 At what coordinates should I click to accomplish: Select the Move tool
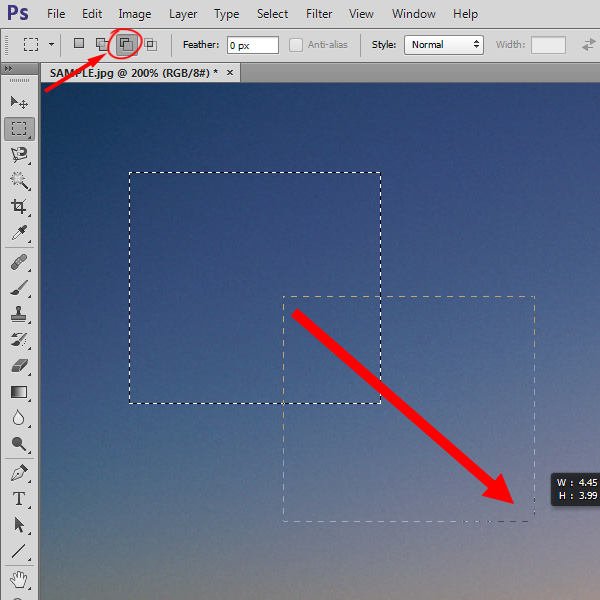19,102
